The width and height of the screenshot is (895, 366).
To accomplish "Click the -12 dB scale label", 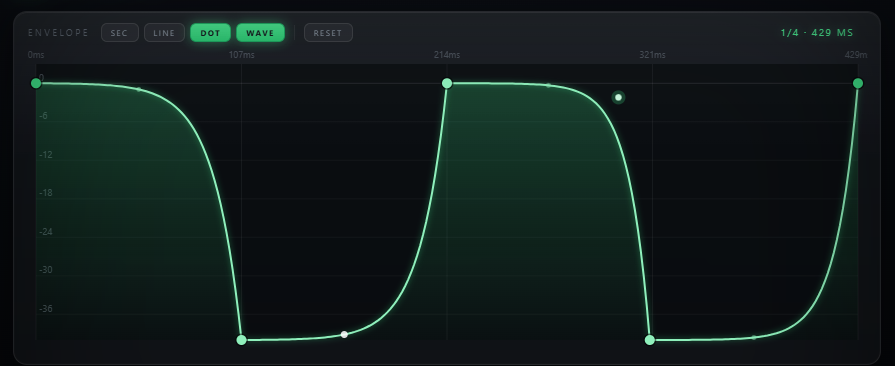I will coord(46,155).
